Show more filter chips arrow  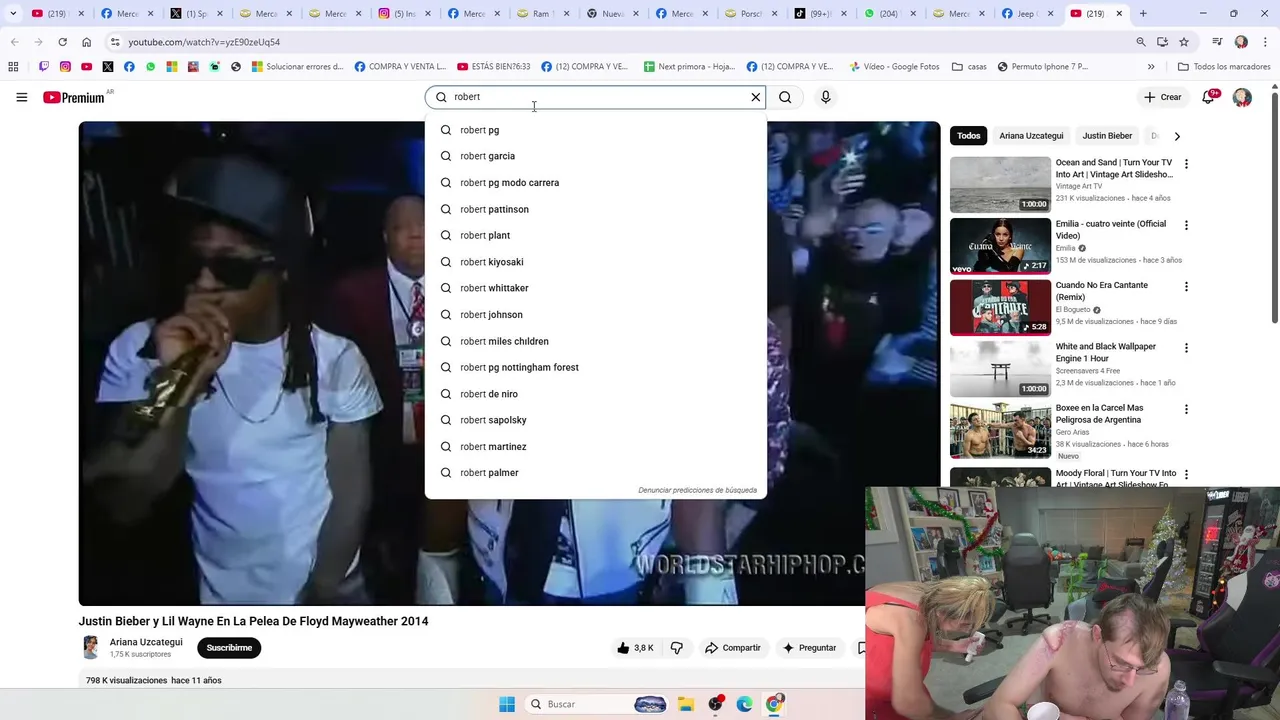pos(1177,136)
